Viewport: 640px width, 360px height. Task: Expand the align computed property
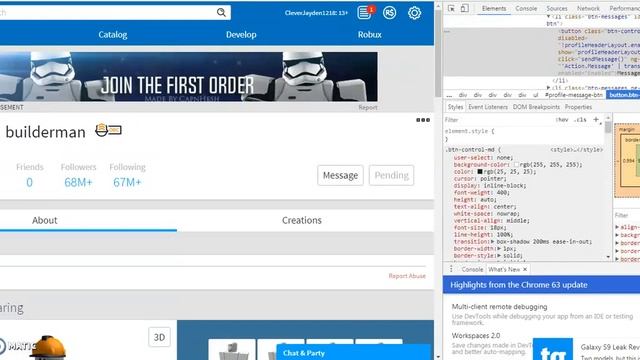click(618, 227)
